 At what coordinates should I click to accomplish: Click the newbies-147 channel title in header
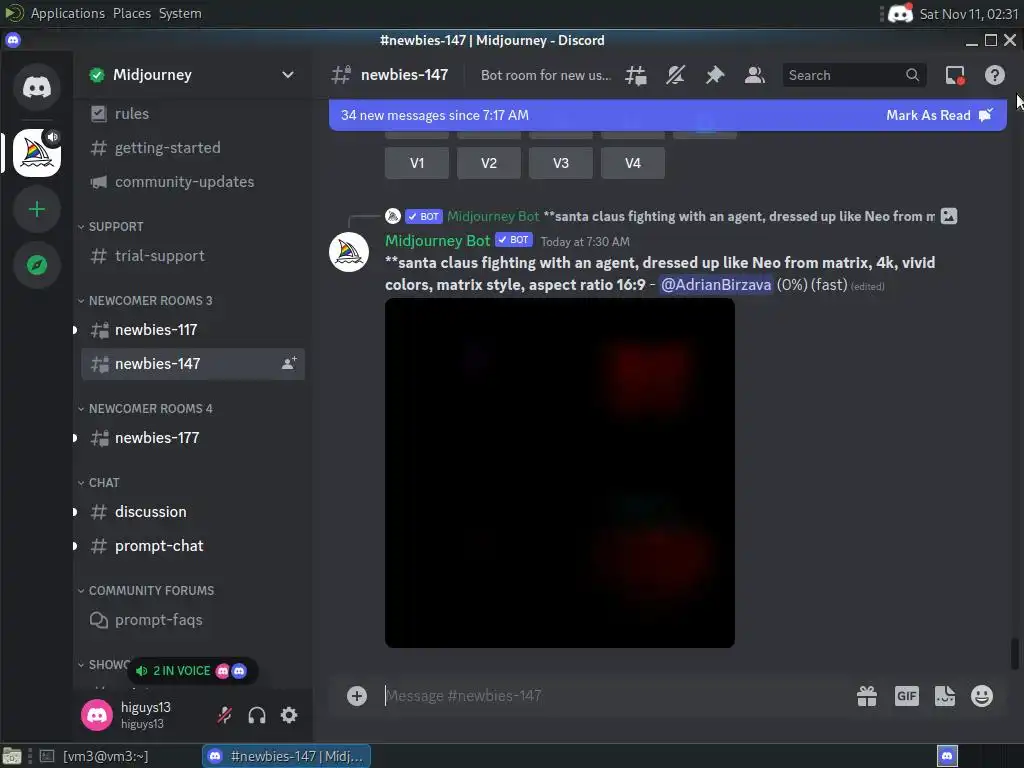pyautogui.click(x=404, y=75)
